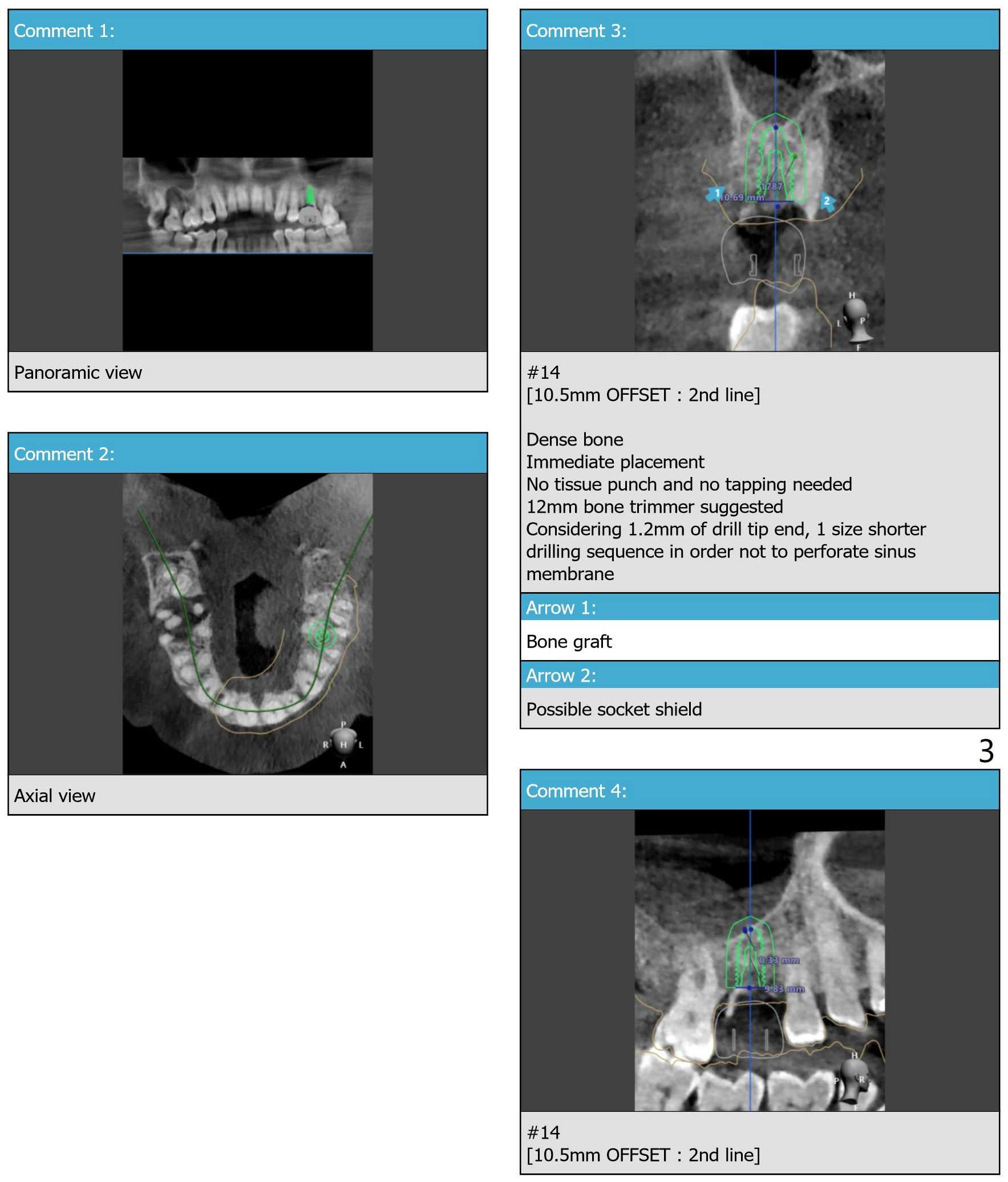Click the Arrow 1 section header
This screenshot has height=1182, width=1008.
[x=759, y=608]
